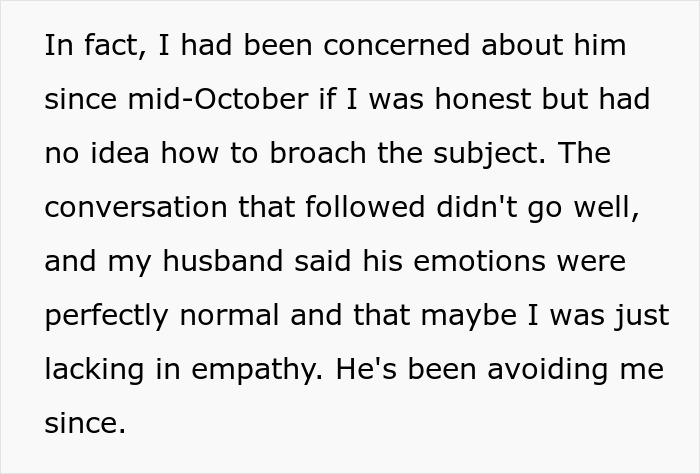Click the word "subject."
This screenshot has height=474, width=700.
coord(489,155)
